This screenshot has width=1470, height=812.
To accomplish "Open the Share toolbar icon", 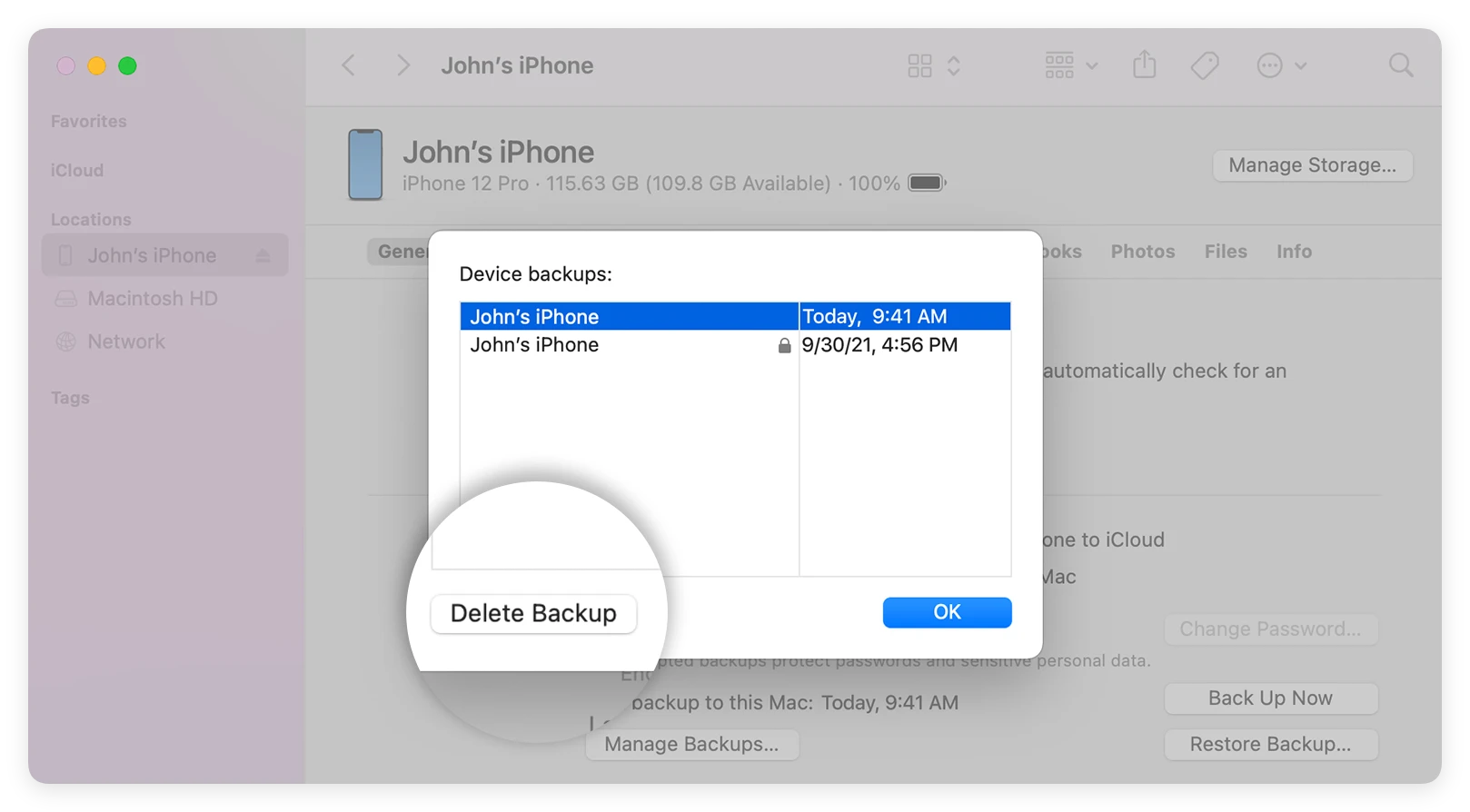I will click(x=1145, y=64).
